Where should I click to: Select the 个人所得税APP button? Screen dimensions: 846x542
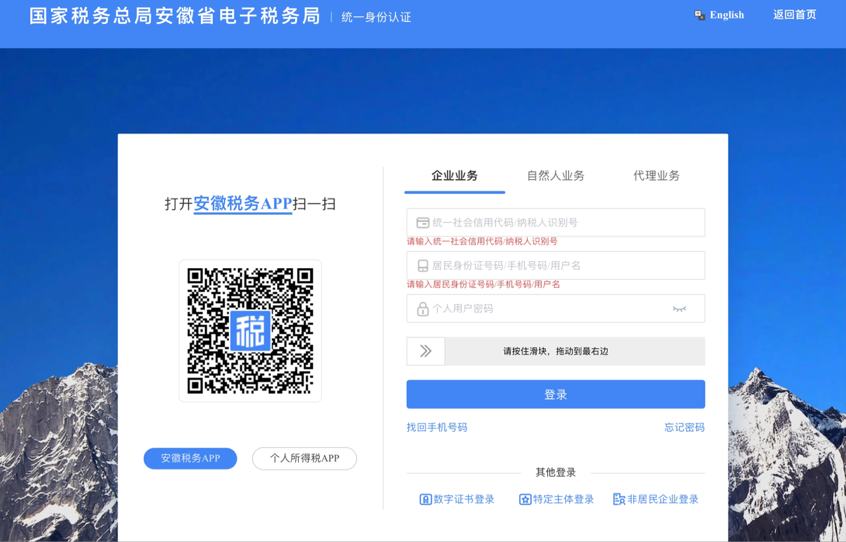(x=304, y=458)
